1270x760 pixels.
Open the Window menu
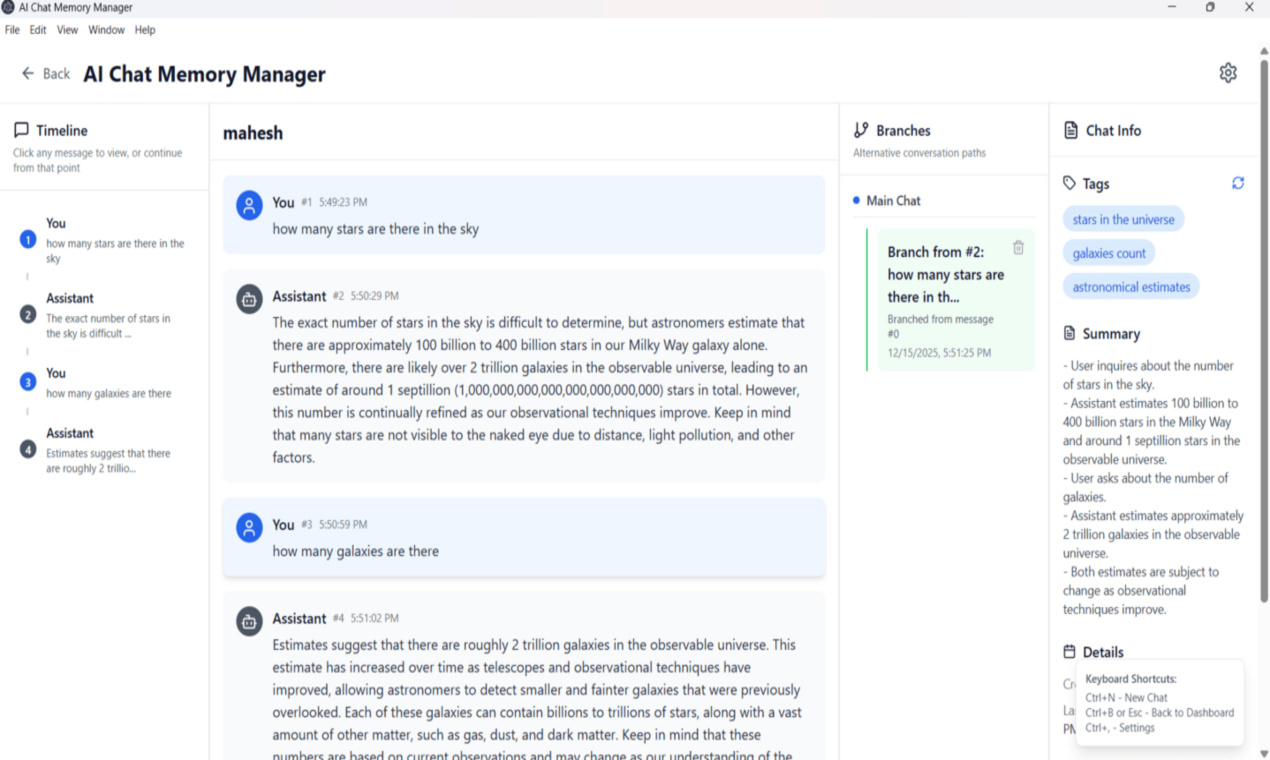point(106,29)
